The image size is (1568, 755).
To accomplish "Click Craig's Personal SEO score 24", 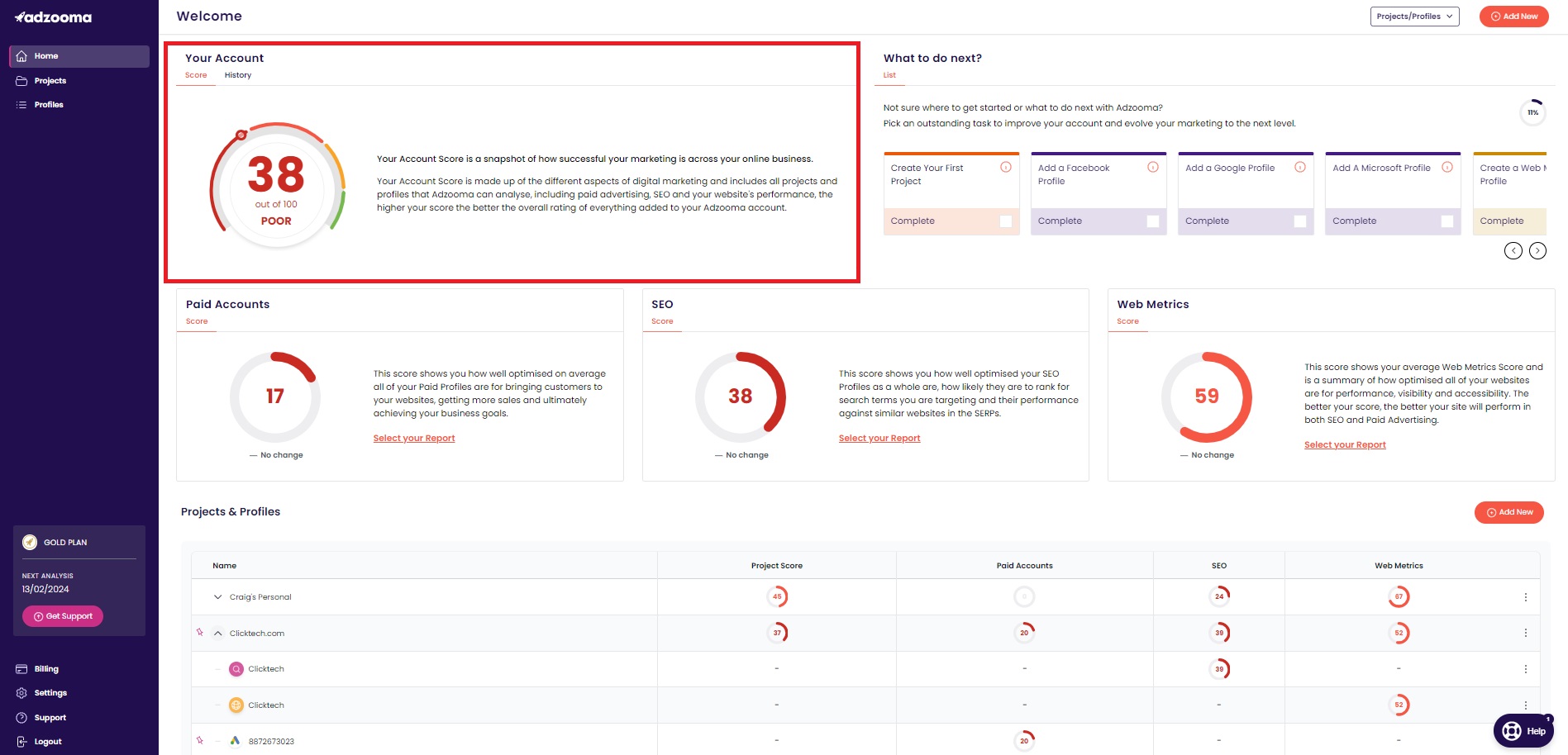I will [x=1219, y=596].
